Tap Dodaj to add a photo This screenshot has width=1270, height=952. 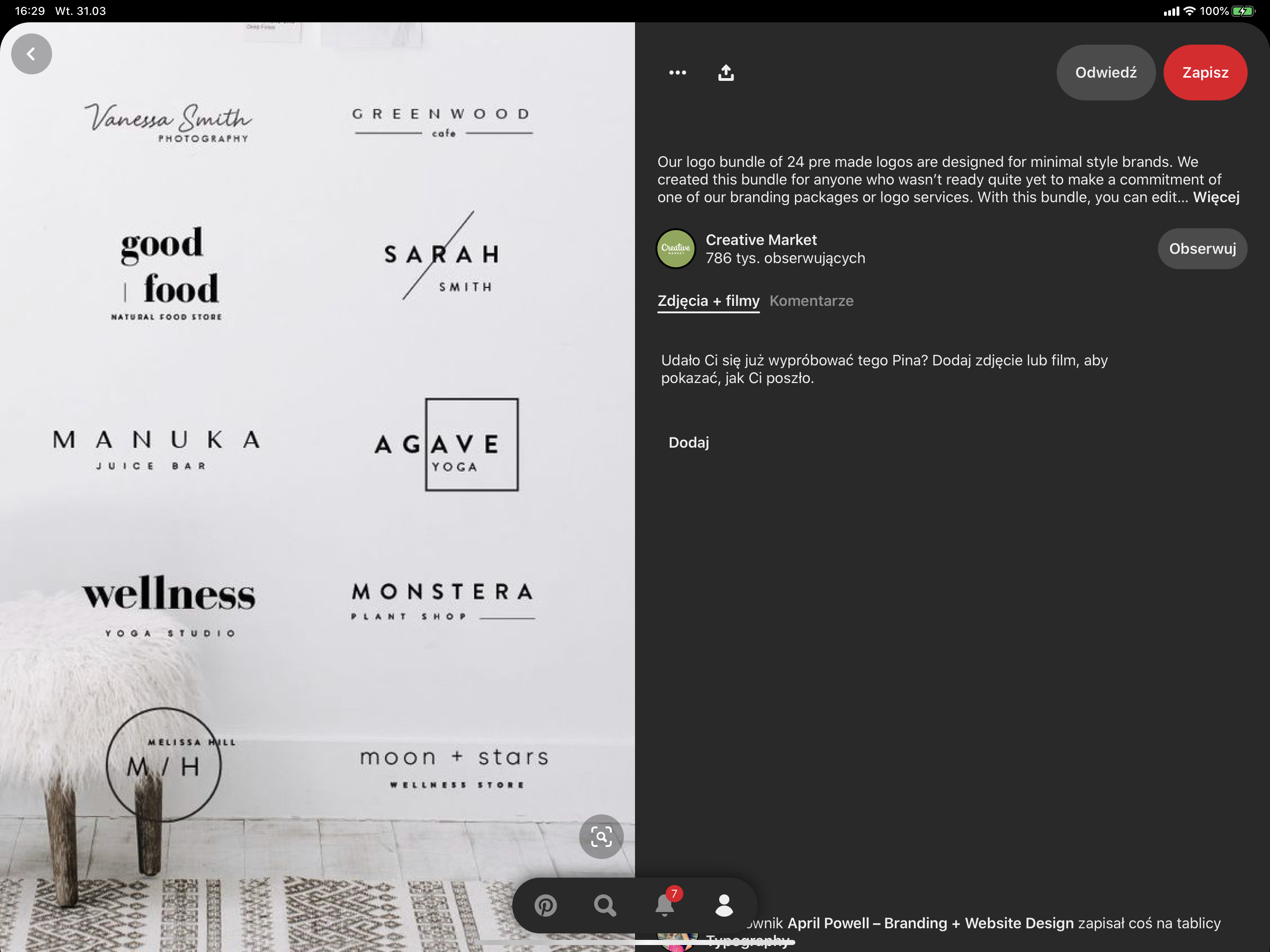(x=688, y=442)
